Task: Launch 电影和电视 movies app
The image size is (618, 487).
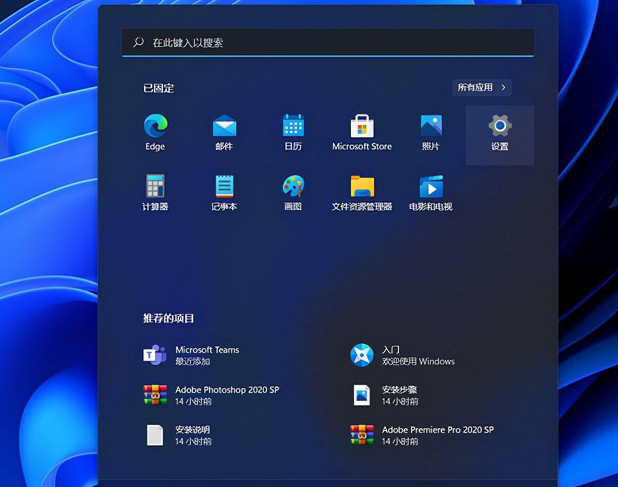Action: click(431, 187)
